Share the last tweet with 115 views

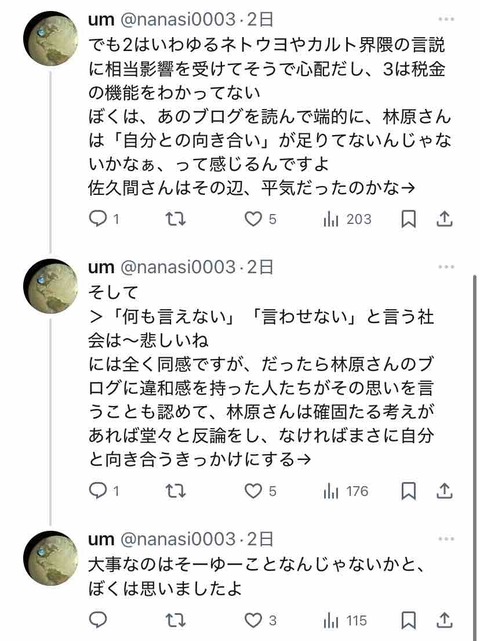444,621
